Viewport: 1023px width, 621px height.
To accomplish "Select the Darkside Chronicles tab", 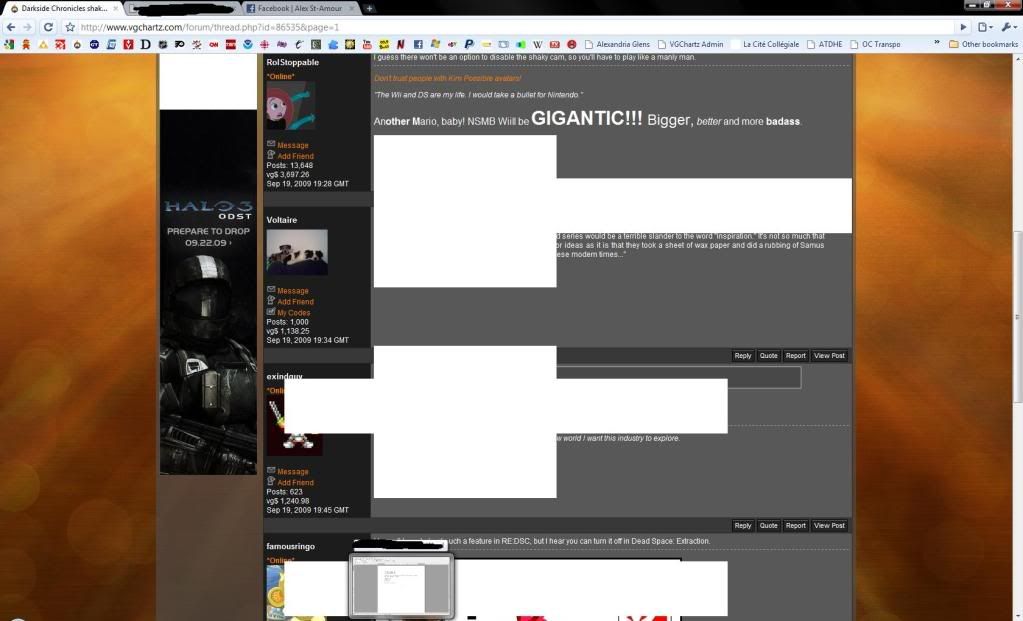I will [60, 8].
